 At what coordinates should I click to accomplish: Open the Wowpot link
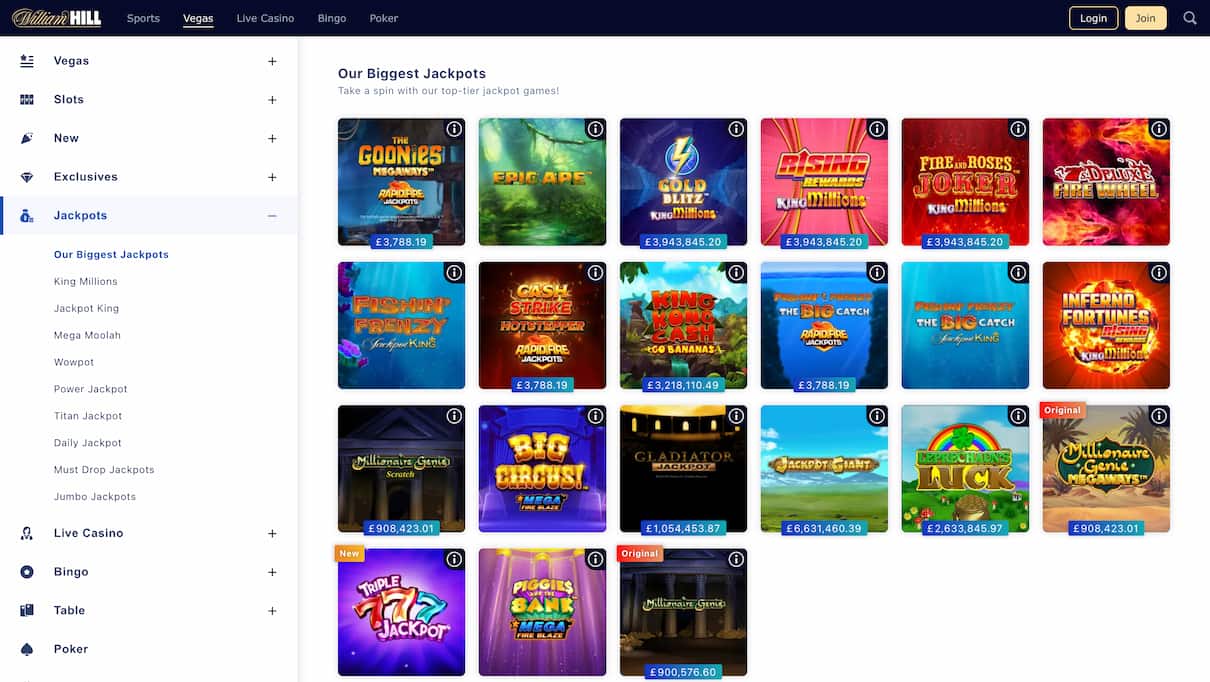click(74, 362)
